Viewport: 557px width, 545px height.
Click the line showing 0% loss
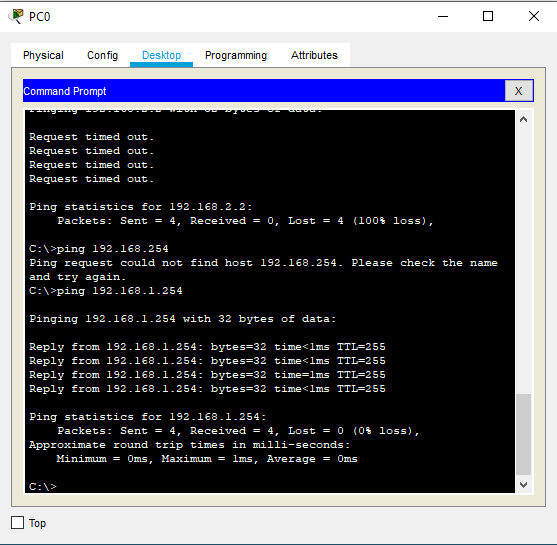tap(238, 431)
